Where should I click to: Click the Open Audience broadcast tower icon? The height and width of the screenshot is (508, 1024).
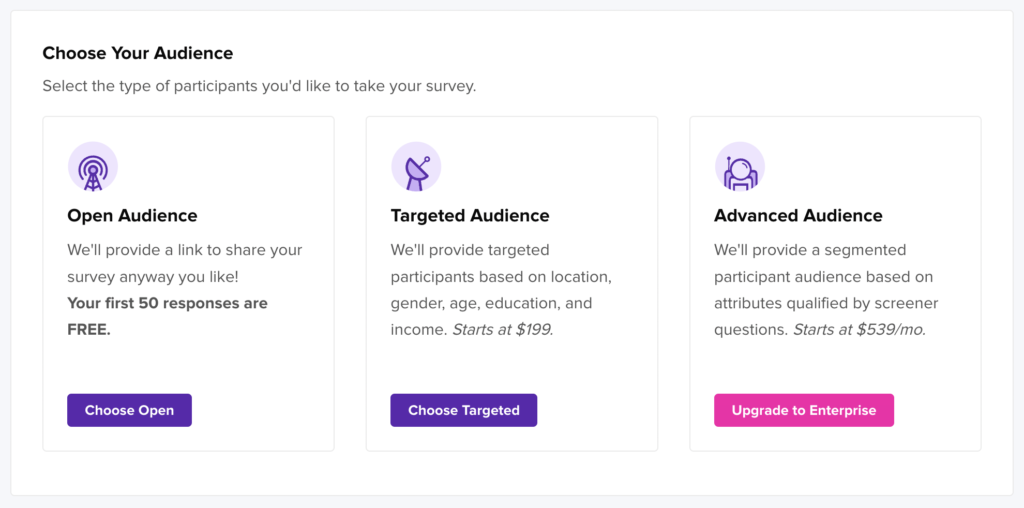93,167
